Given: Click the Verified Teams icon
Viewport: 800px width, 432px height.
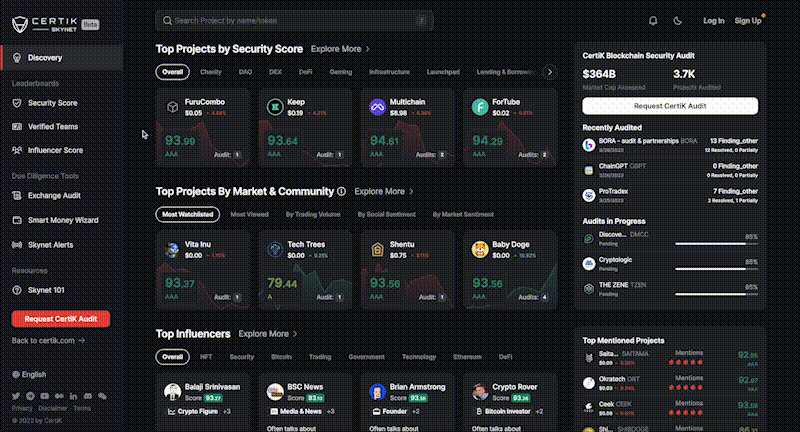Looking at the screenshot, I should 17,126.
